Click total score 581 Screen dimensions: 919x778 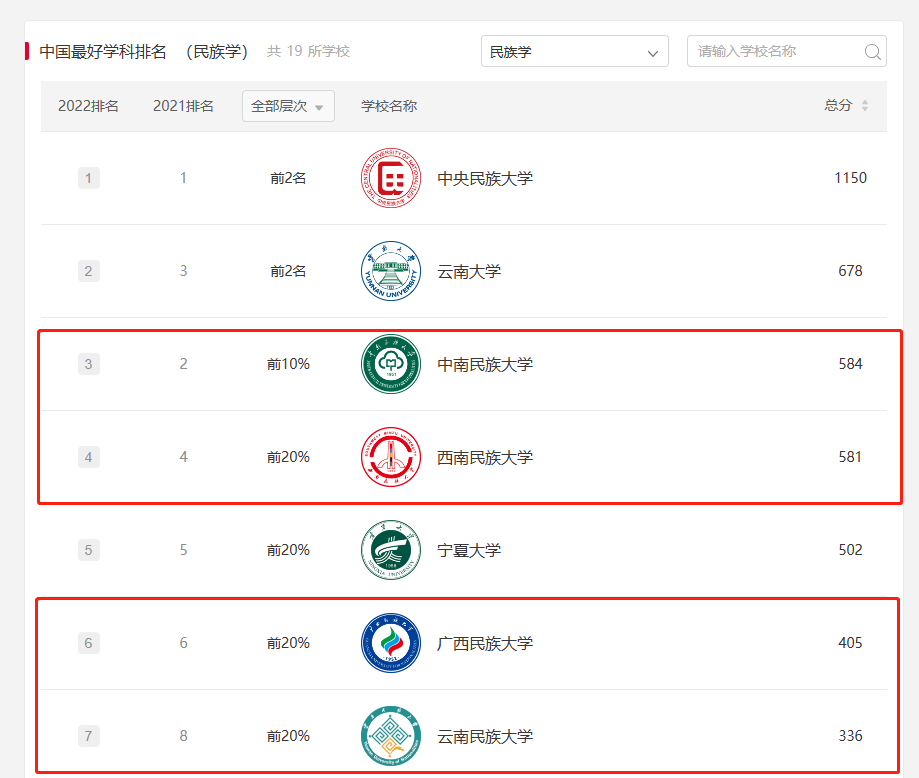850,457
